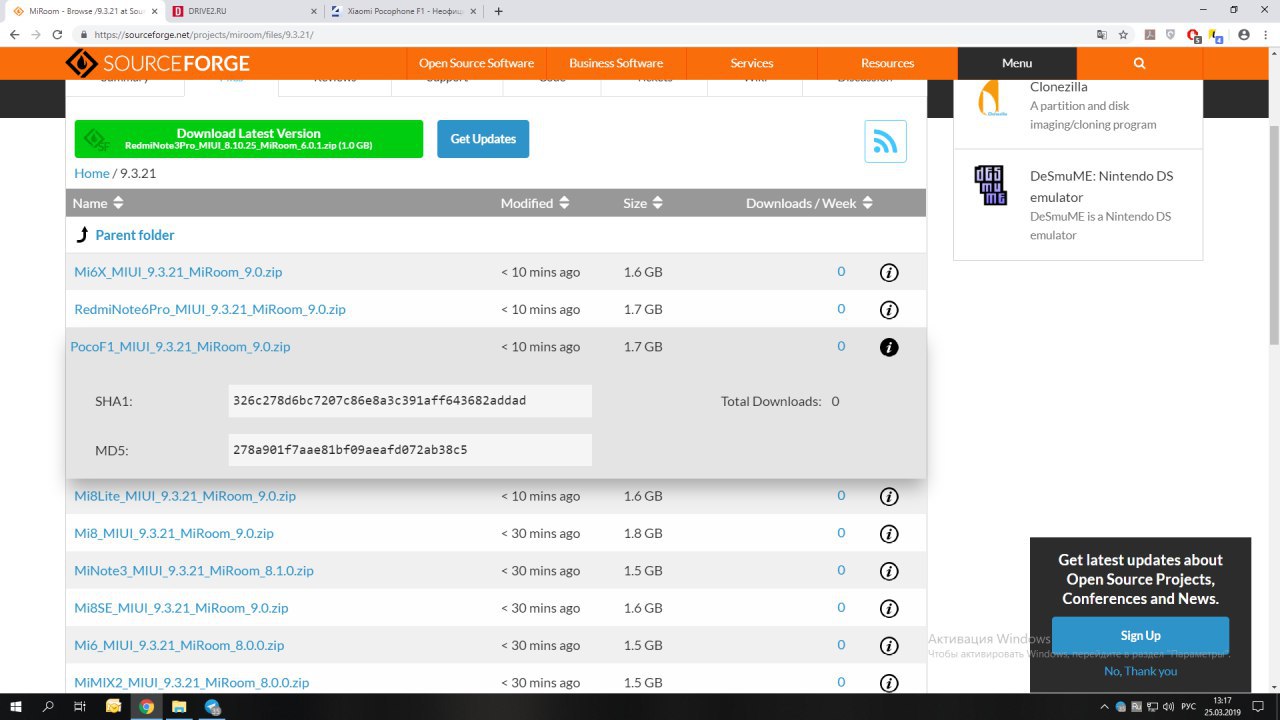Go back to previous page
Screen dimensions: 1280x720
tap(13, 34)
